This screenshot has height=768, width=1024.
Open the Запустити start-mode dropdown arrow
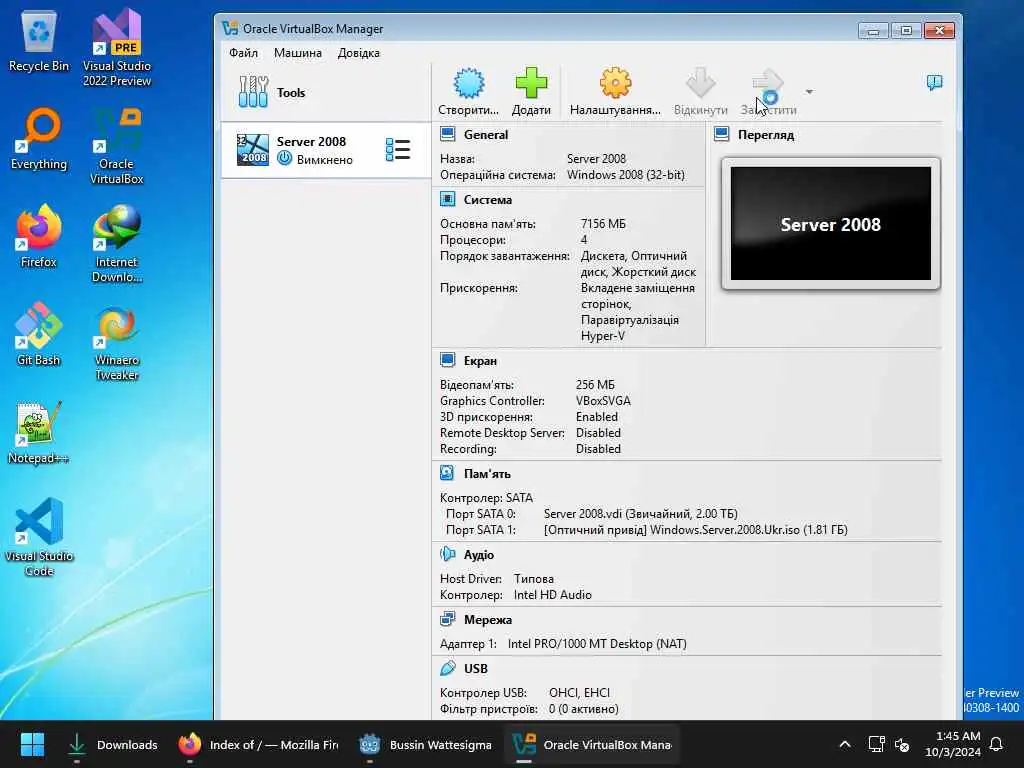click(809, 92)
